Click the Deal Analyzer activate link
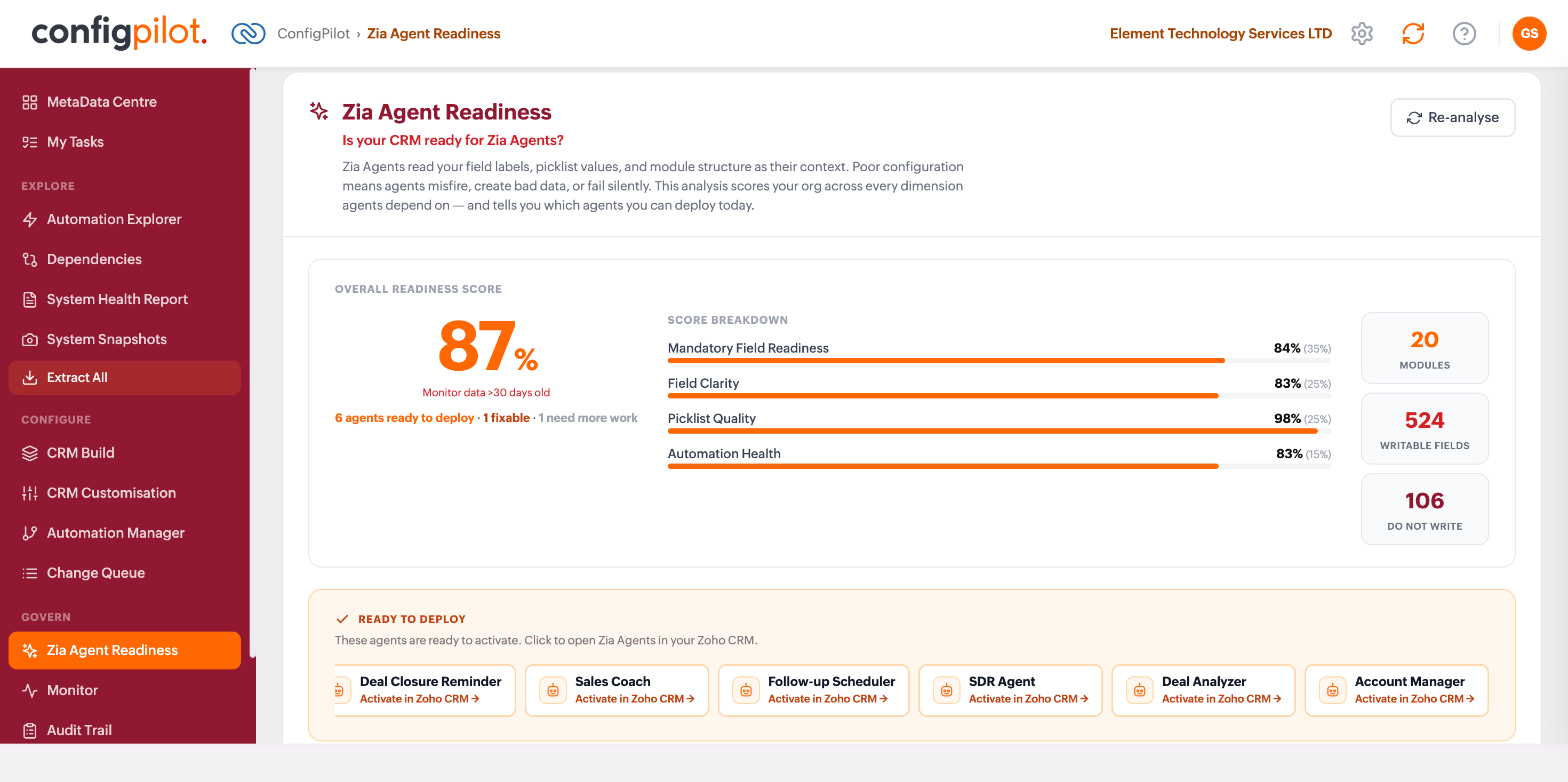The image size is (1568, 782). point(1221,699)
